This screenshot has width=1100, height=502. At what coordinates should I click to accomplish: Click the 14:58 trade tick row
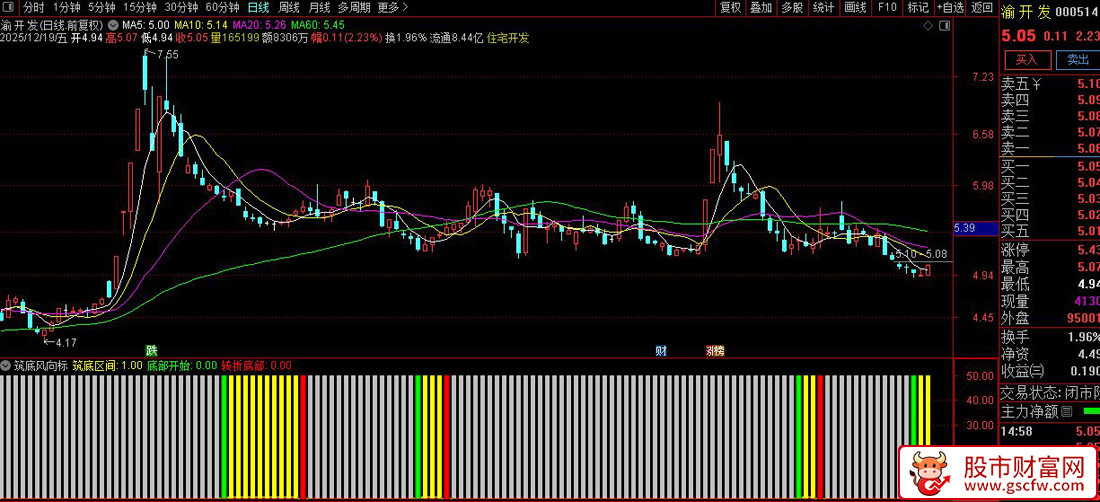coord(1049,431)
